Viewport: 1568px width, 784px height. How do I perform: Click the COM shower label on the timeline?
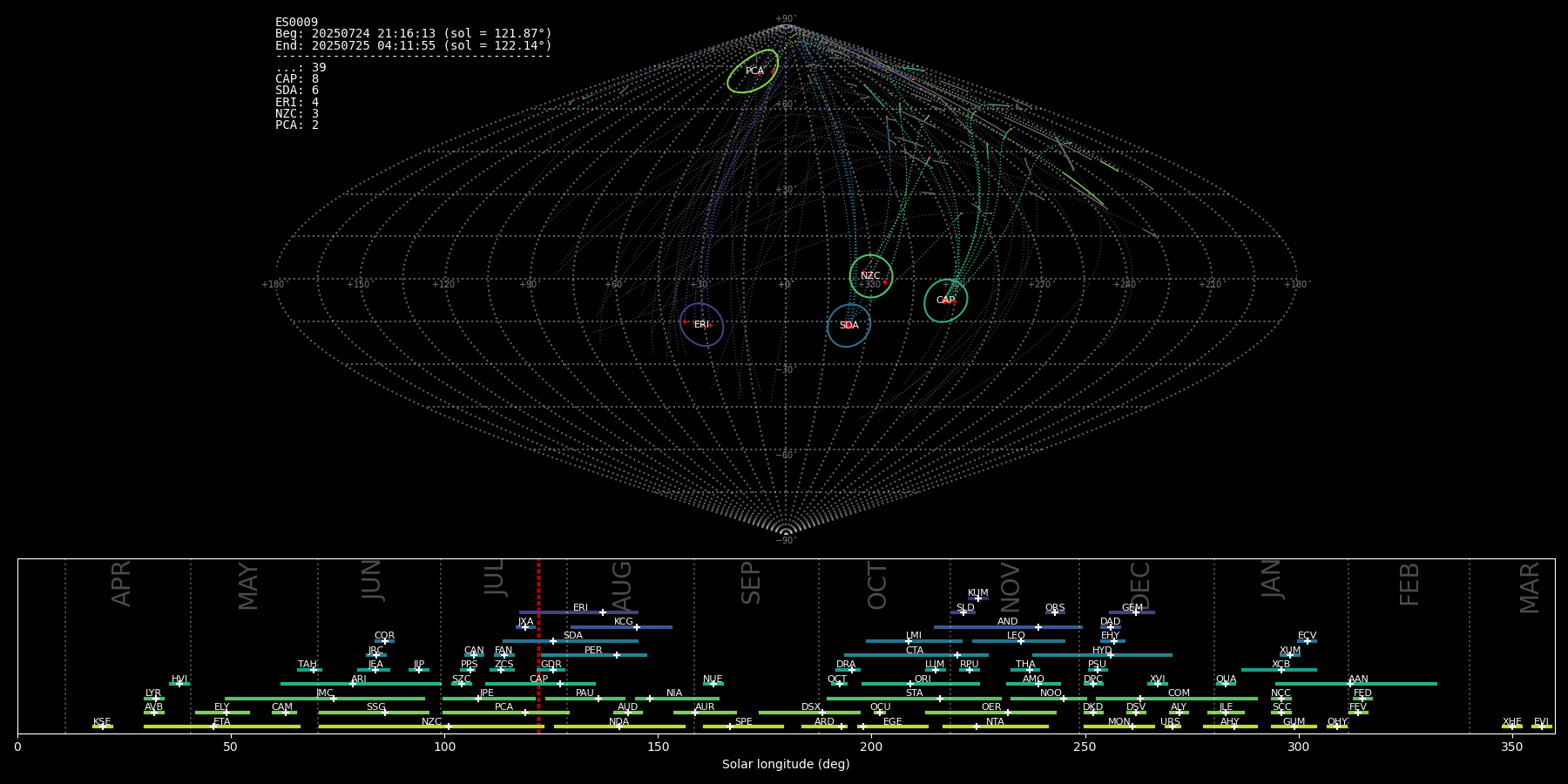[x=1179, y=693]
